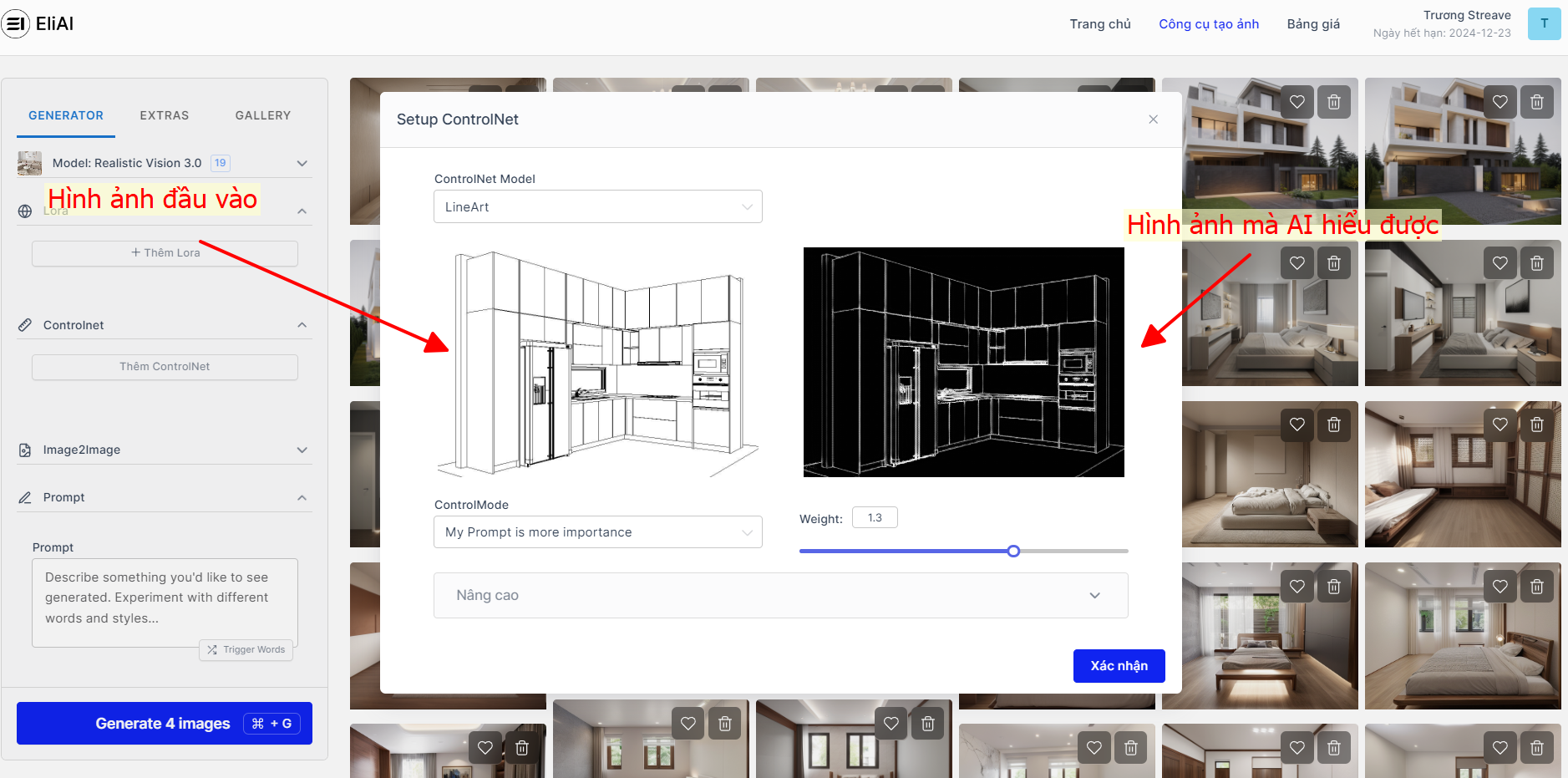
Task: Click the Trigger Words shuffle button
Action: point(246,649)
